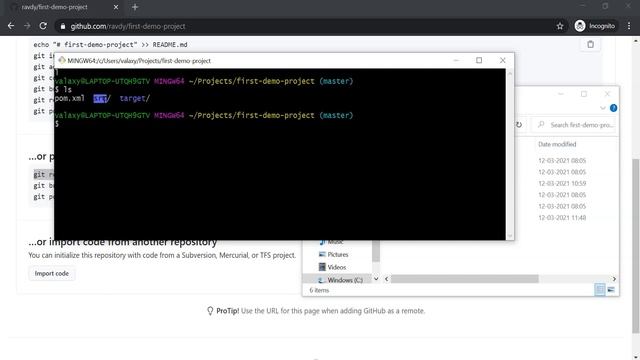The image size is (640, 360).
Task: Click the Explorer horizontal scroll right arrow
Action: (x=614, y=279)
